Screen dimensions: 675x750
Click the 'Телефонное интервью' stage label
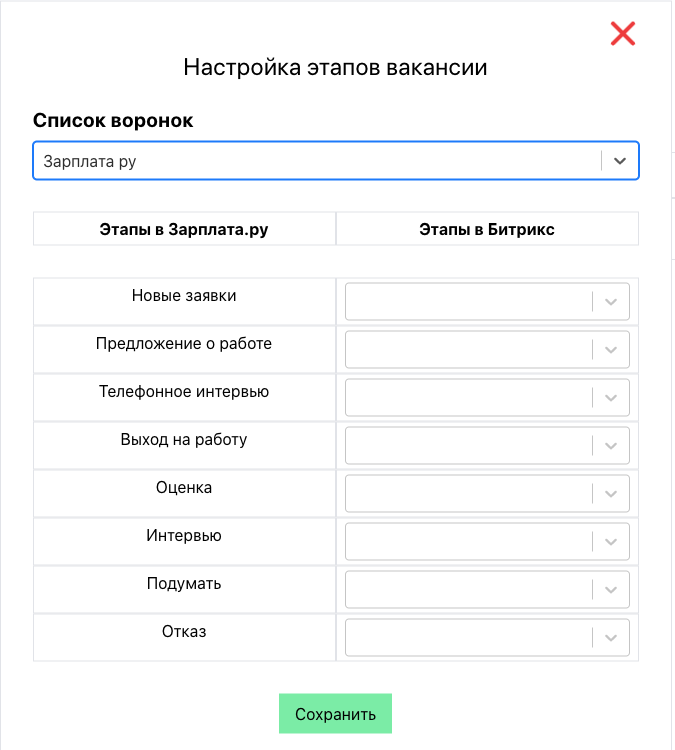pyautogui.click(x=184, y=392)
